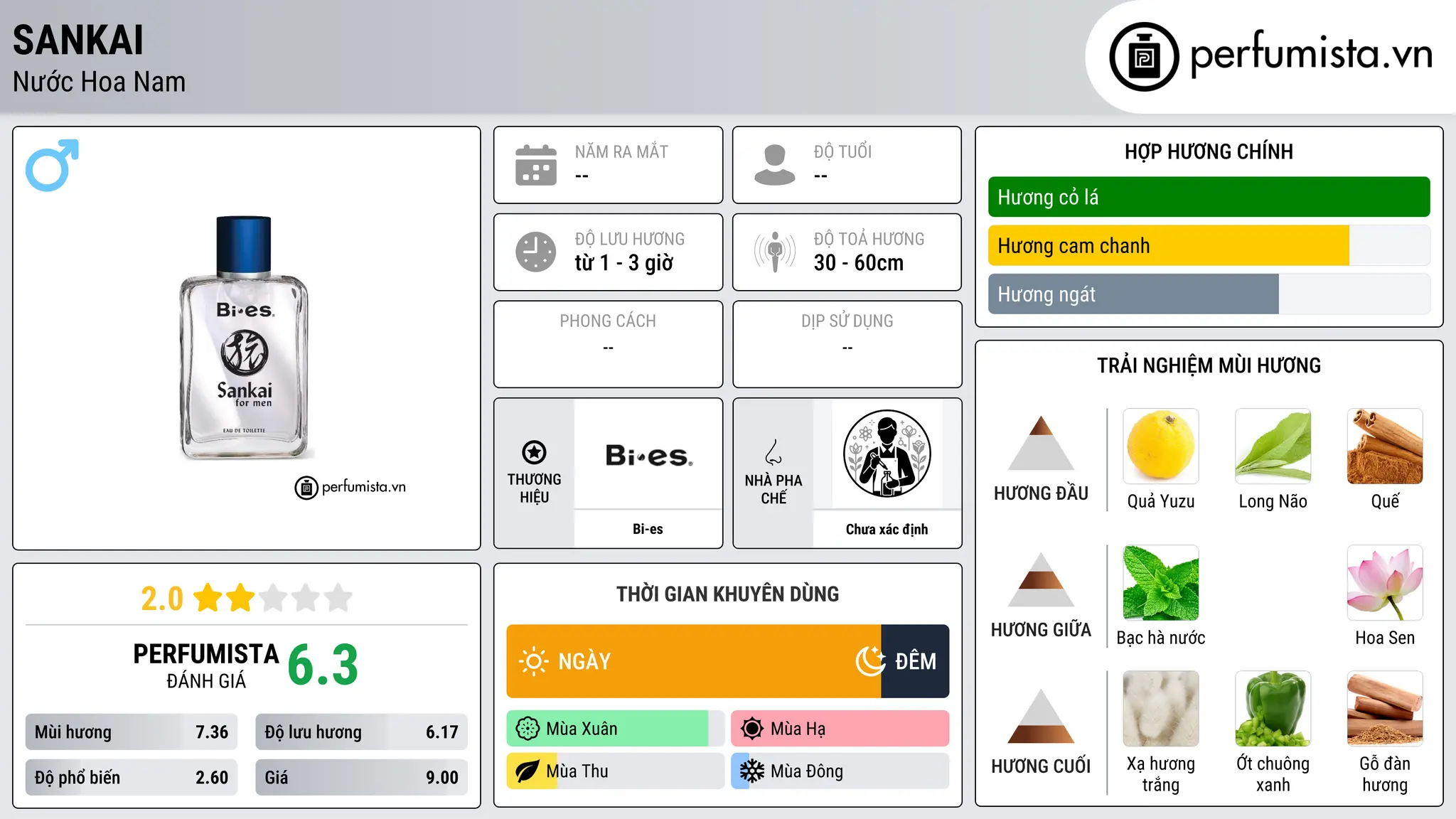Image resolution: width=1456 pixels, height=819 pixels.
Task: Click the blue male gender symbol
Action: click(52, 165)
